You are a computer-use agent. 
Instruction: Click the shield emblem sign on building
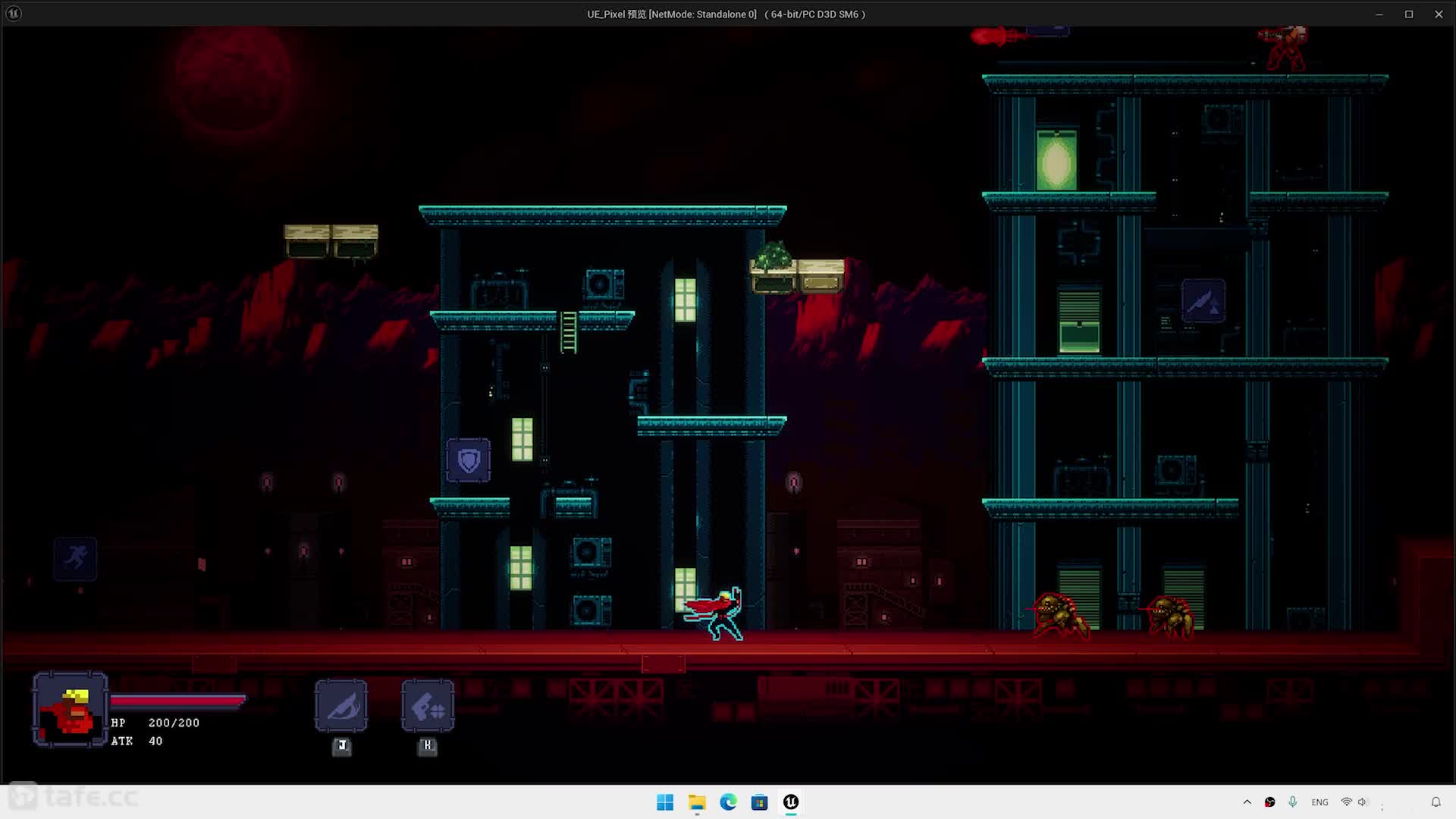(x=469, y=460)
